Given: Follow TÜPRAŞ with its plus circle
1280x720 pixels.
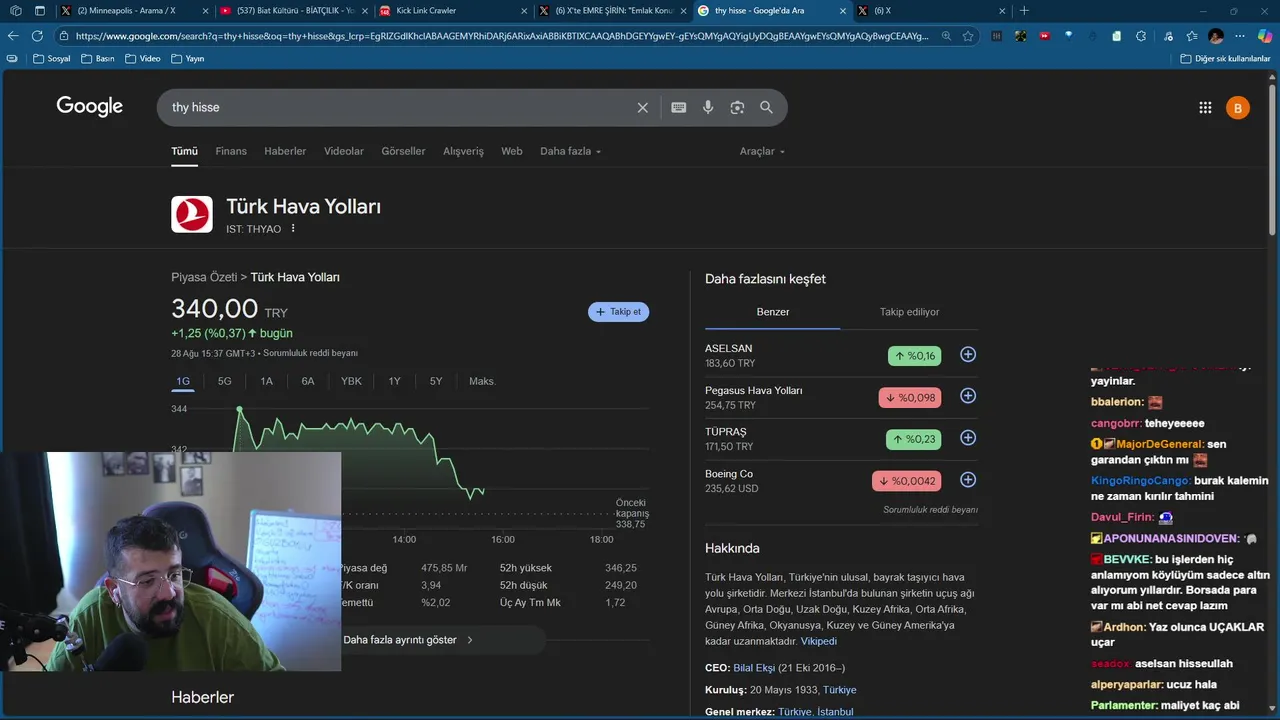Looking at the screenshot, I should 968,438.
